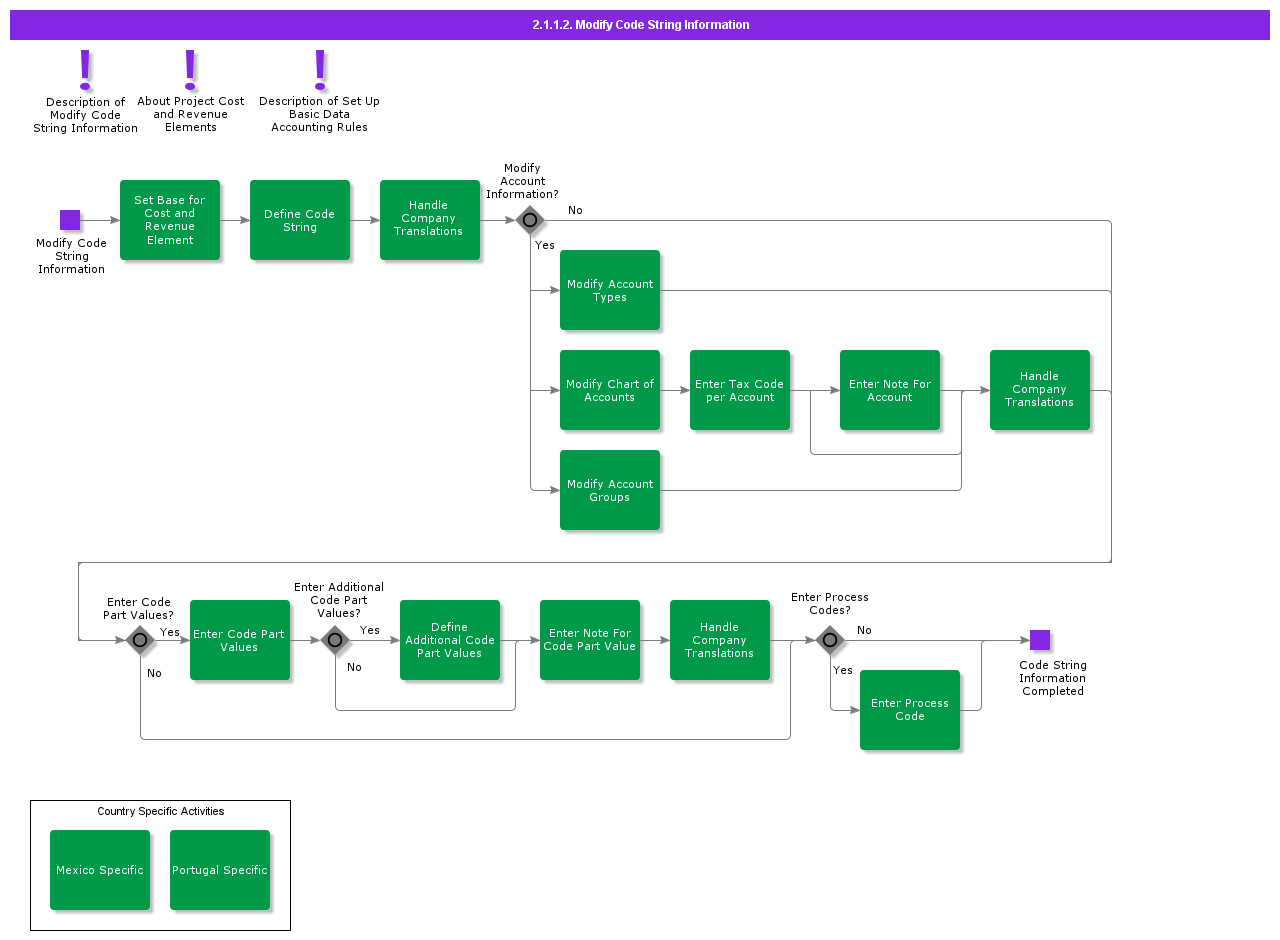Viewport: 1280px width, 940px height.
Task: Open the Modify Account Groups activity
Action: (610, 490)
